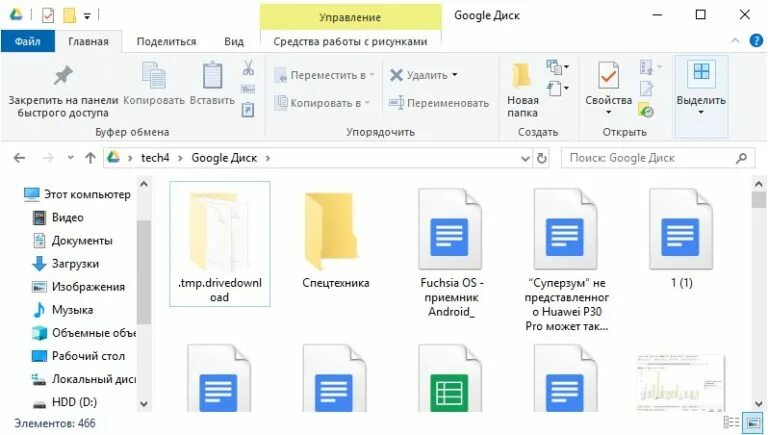Open Изображения in navigation pane
This screenshot has width=768, height=435.
[78, 287]
